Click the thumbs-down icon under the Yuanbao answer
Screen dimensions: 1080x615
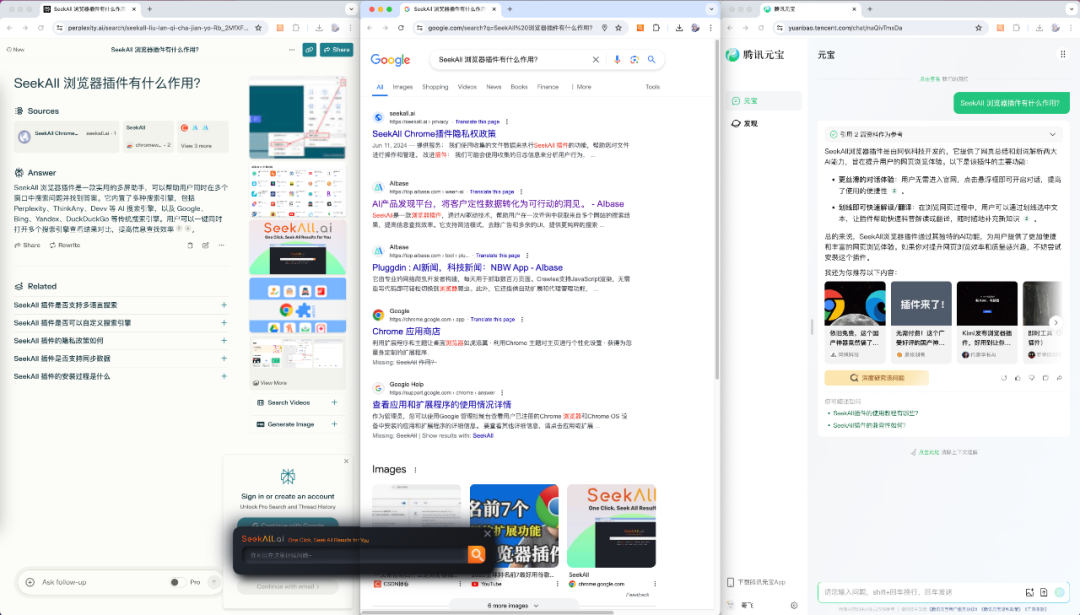click(x=1032, y=378)
